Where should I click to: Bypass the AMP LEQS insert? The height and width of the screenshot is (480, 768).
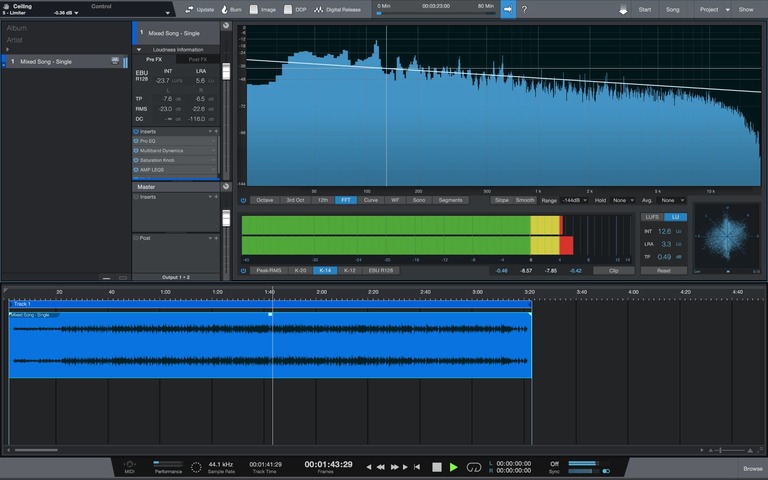(136, 169)
